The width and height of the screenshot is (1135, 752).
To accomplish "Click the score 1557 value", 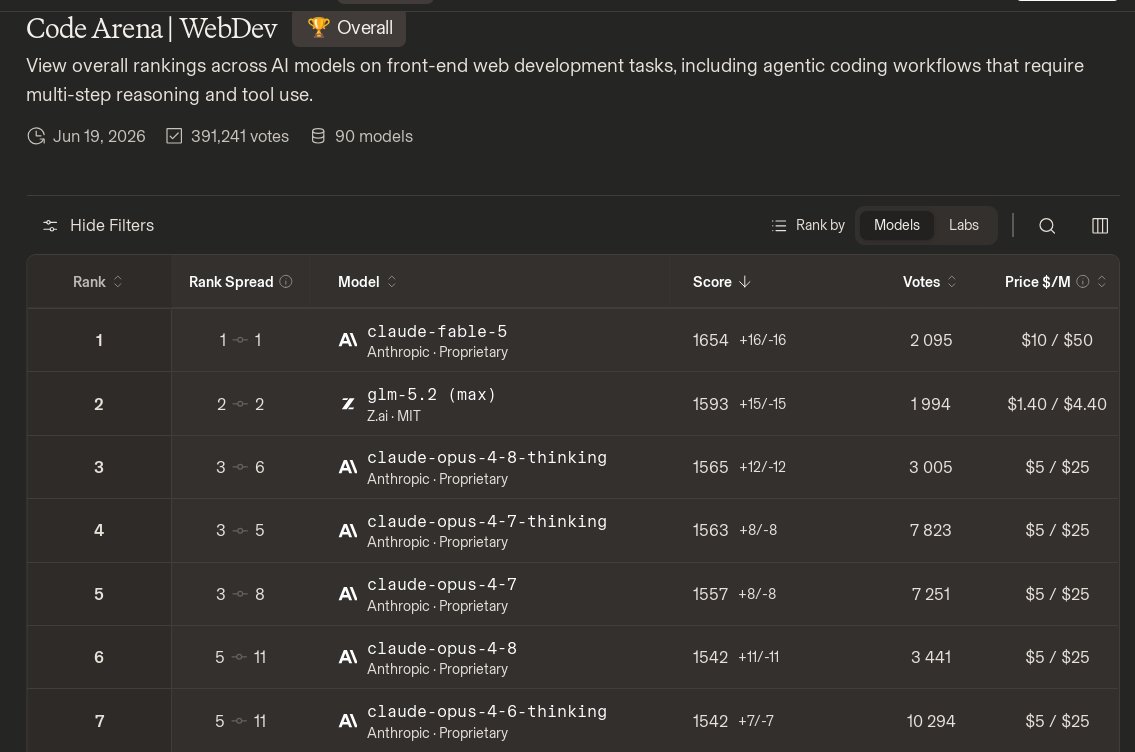I will (x=710, y=594).
